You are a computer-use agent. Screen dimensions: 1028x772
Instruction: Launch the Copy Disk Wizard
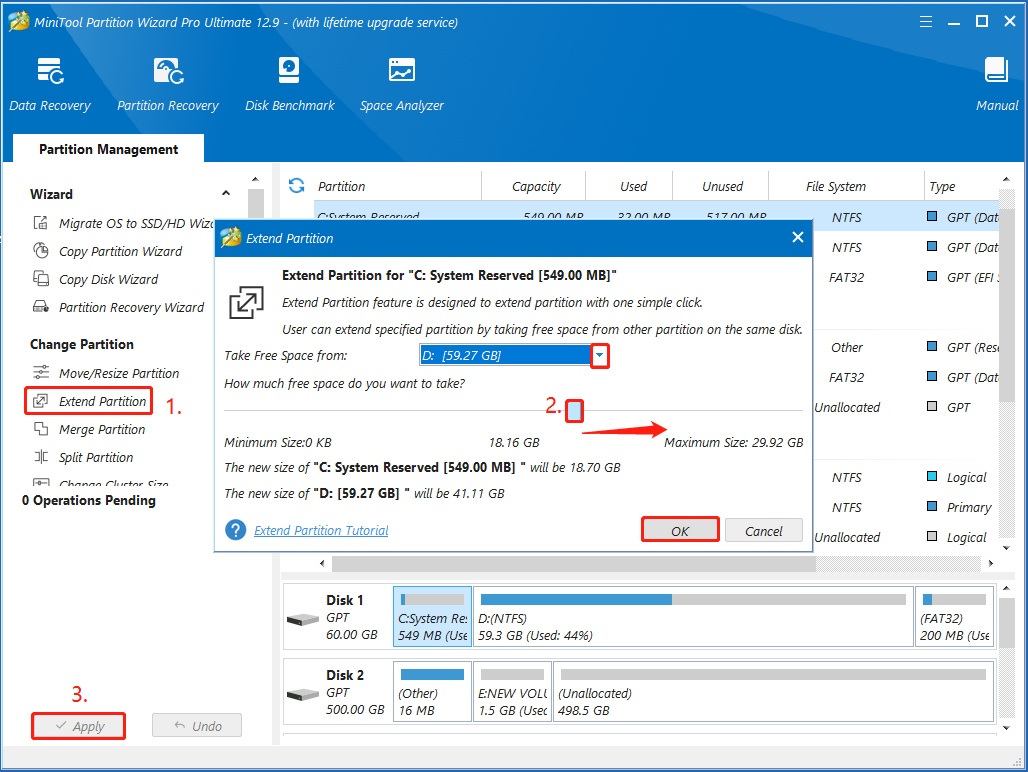96,280
